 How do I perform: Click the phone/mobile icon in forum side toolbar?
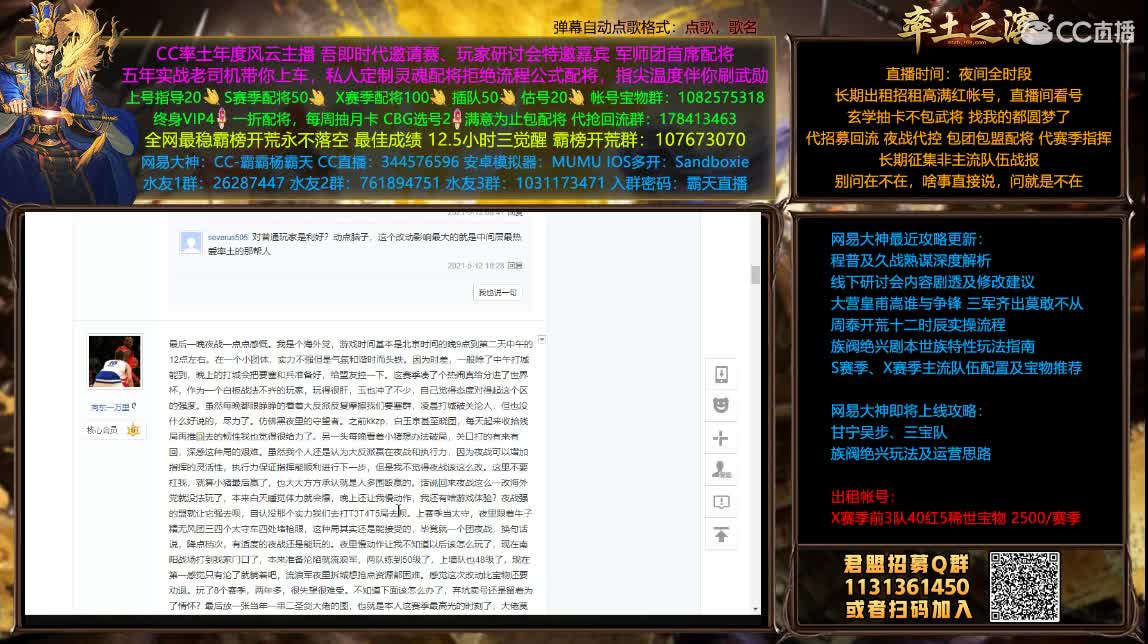[x=721, y=375]
